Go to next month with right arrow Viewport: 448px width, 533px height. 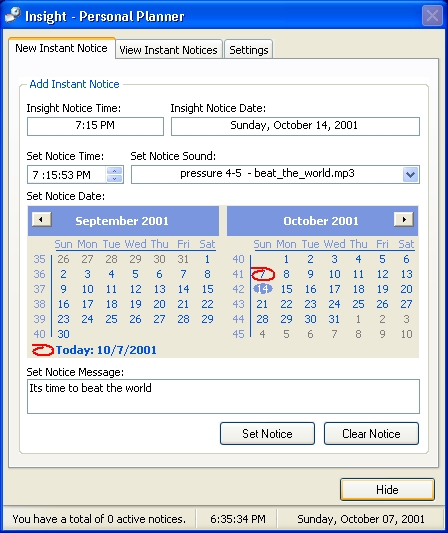point(403,219)
